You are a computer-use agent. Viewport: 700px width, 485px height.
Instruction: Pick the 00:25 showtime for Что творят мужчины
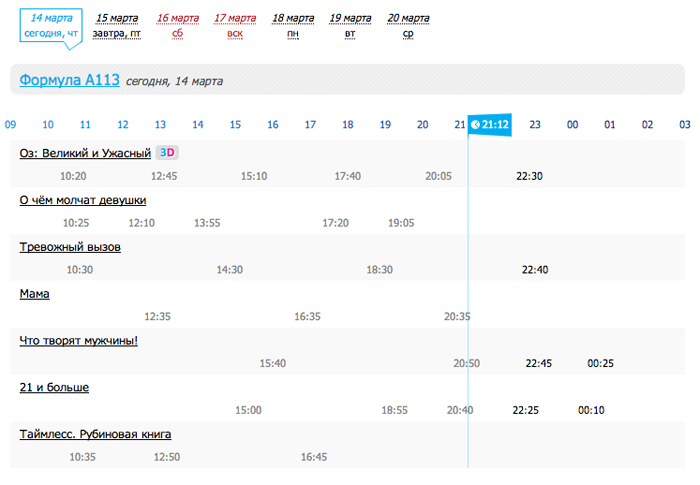(x=601, y=363)
